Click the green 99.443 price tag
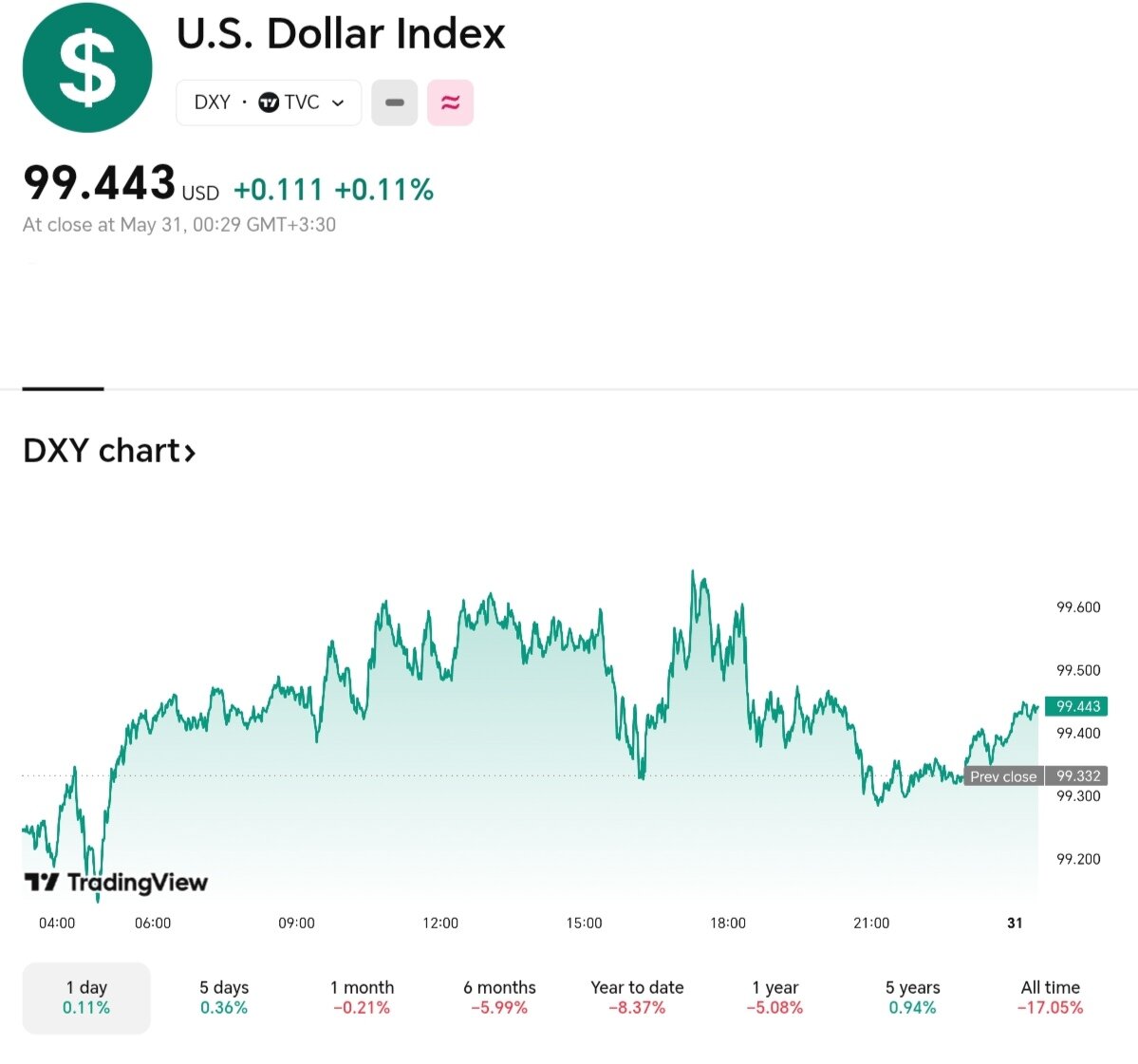 click(x=1077, y=706)
